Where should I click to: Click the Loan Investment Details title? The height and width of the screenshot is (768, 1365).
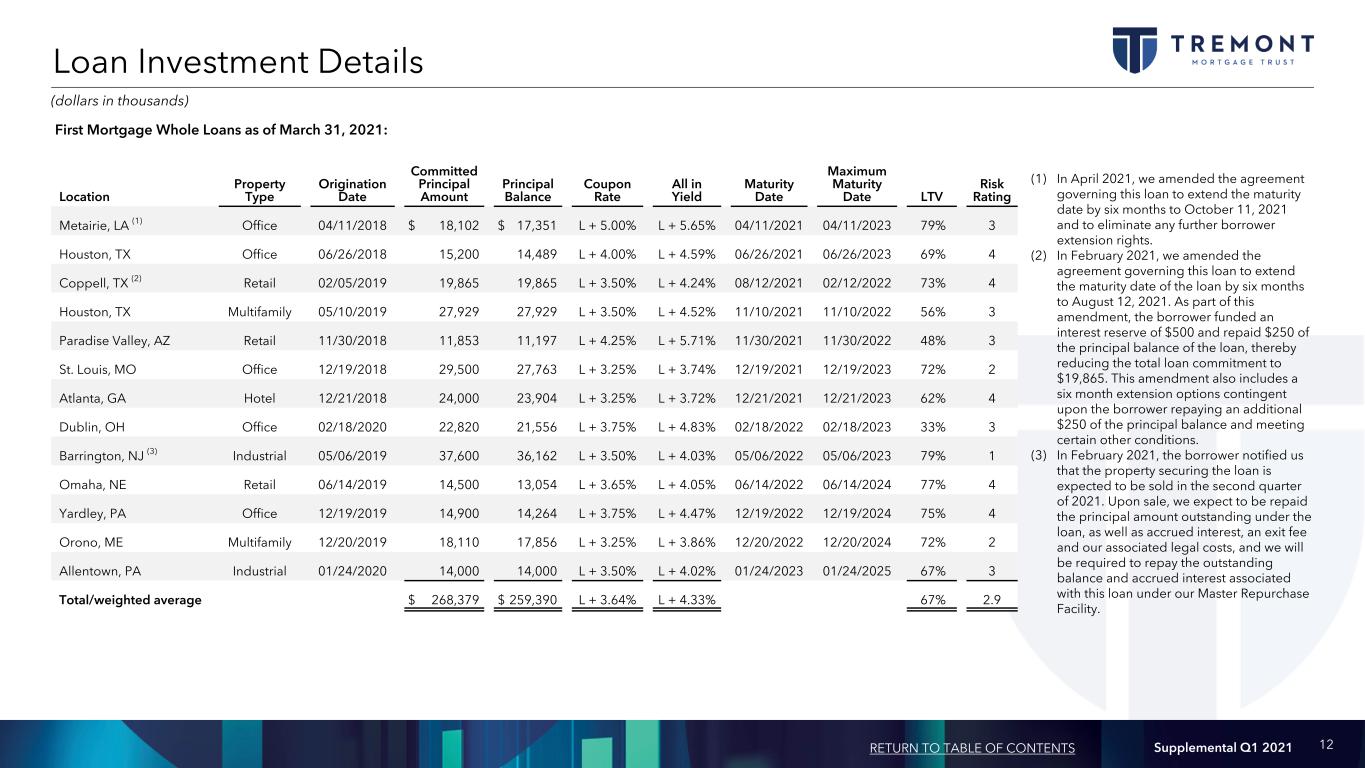pos(238,62)
